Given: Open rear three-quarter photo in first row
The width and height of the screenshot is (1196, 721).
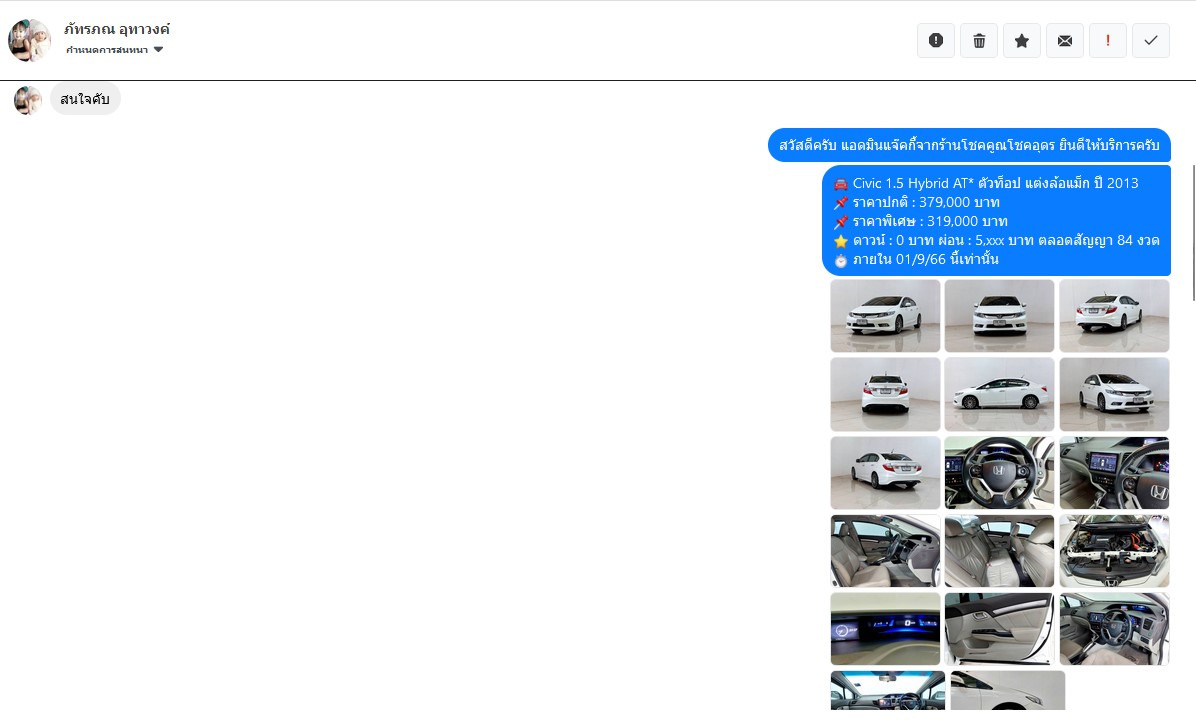Looking at the screenshot, I should pyautogui.click(x=1114, y=316).
